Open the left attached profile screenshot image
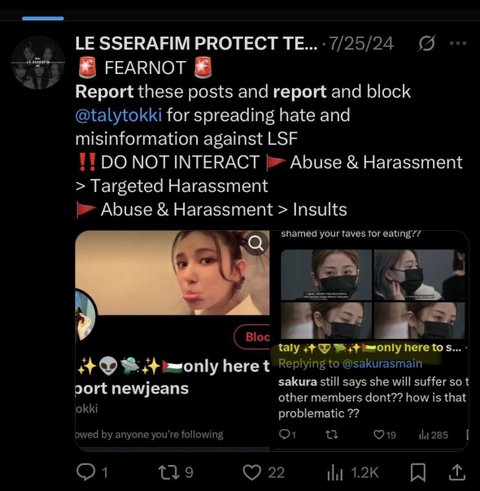 (172, 340)
